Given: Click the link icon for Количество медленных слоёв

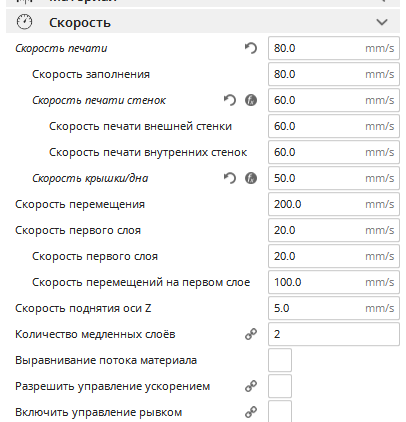Looking at the screenshot, I should (251, 334).
